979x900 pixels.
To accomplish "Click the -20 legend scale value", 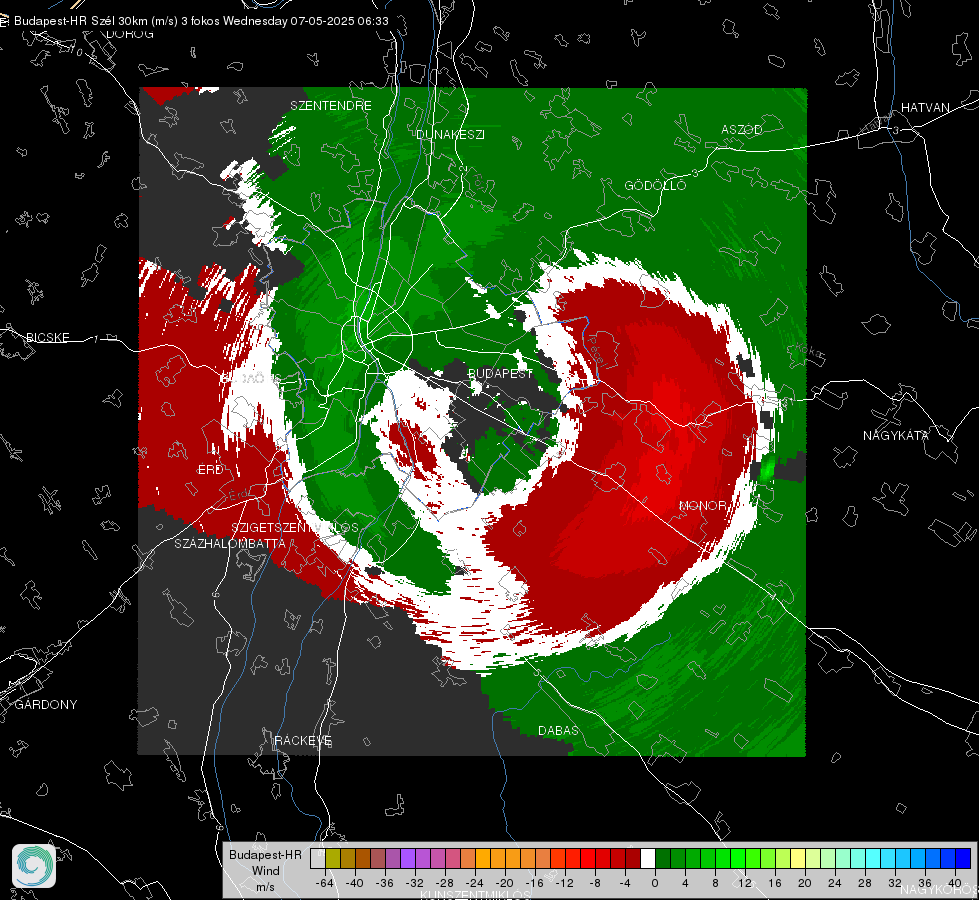I will 504,883.
